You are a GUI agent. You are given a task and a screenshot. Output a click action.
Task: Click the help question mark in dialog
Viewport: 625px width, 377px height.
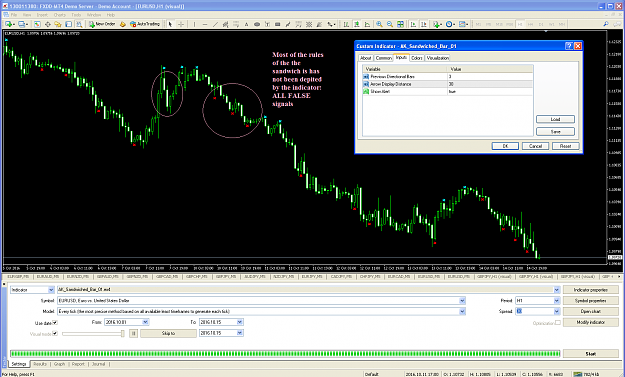(569, 46)
